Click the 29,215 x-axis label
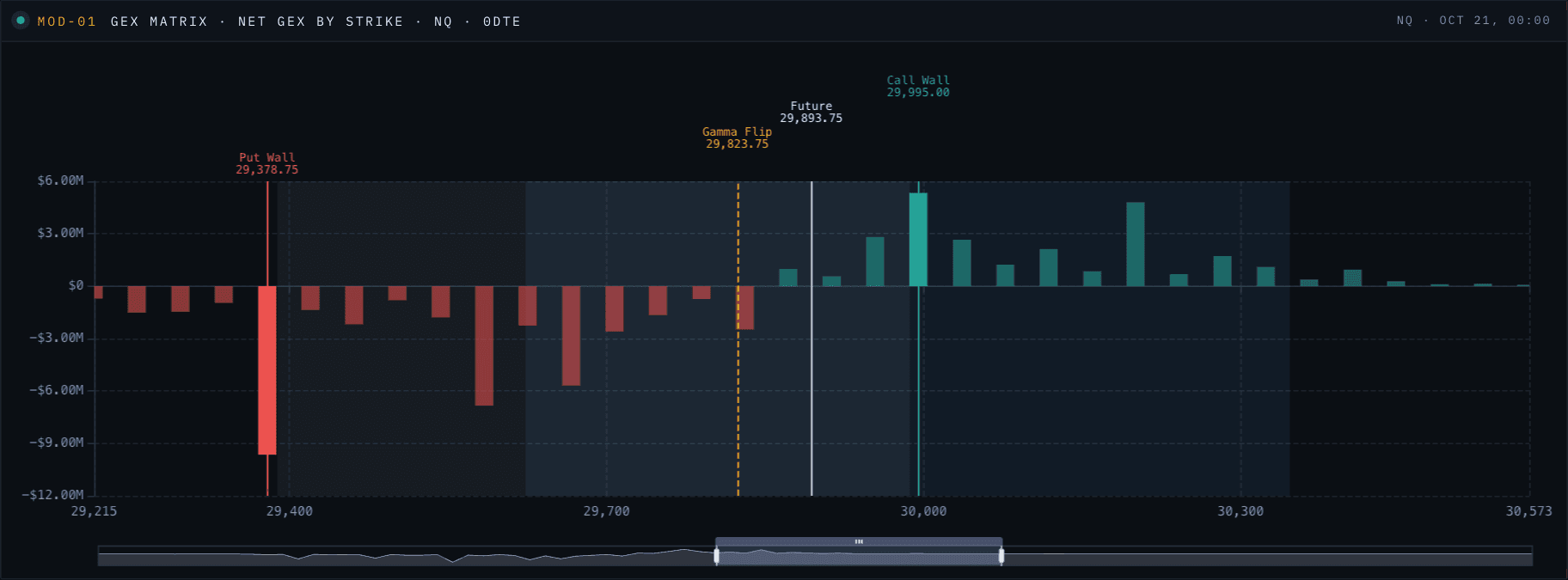The image size is (1568, 580). click(x=94, y=511)
